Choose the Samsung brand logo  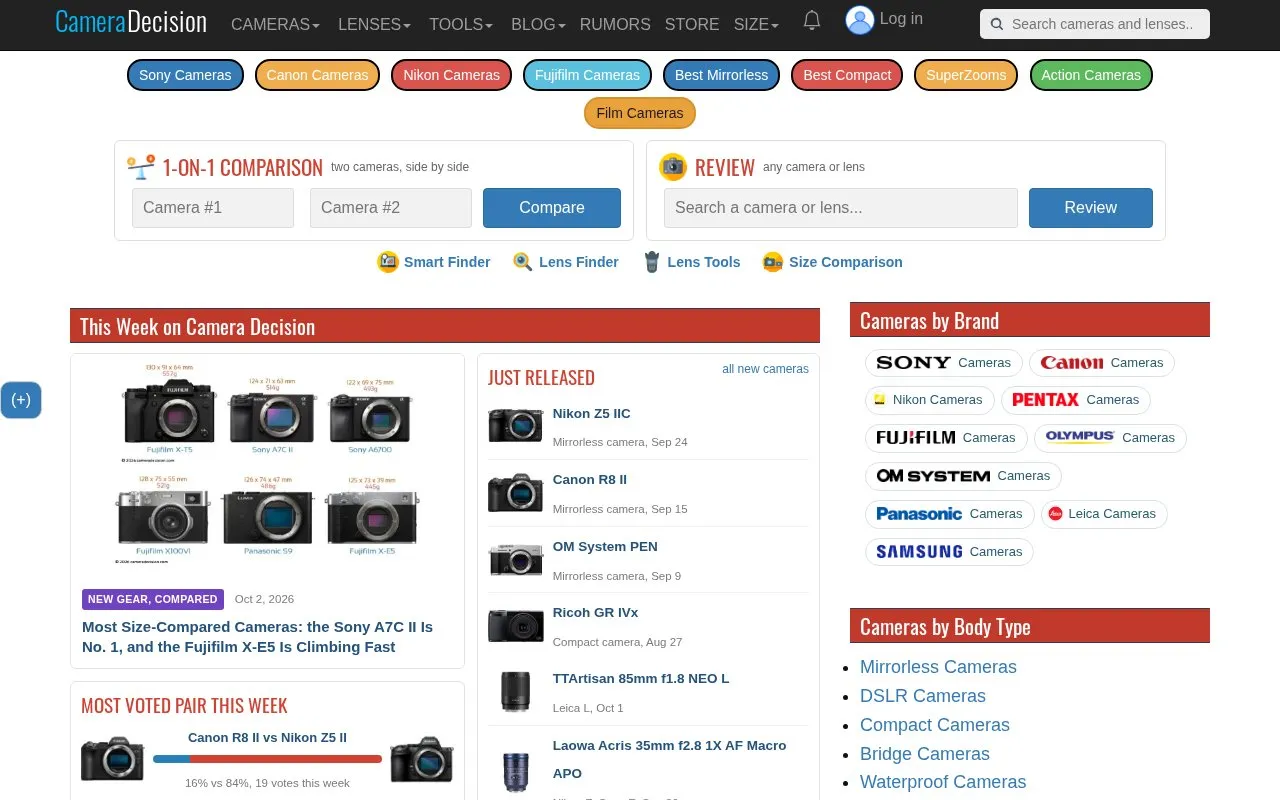point(919,552)
